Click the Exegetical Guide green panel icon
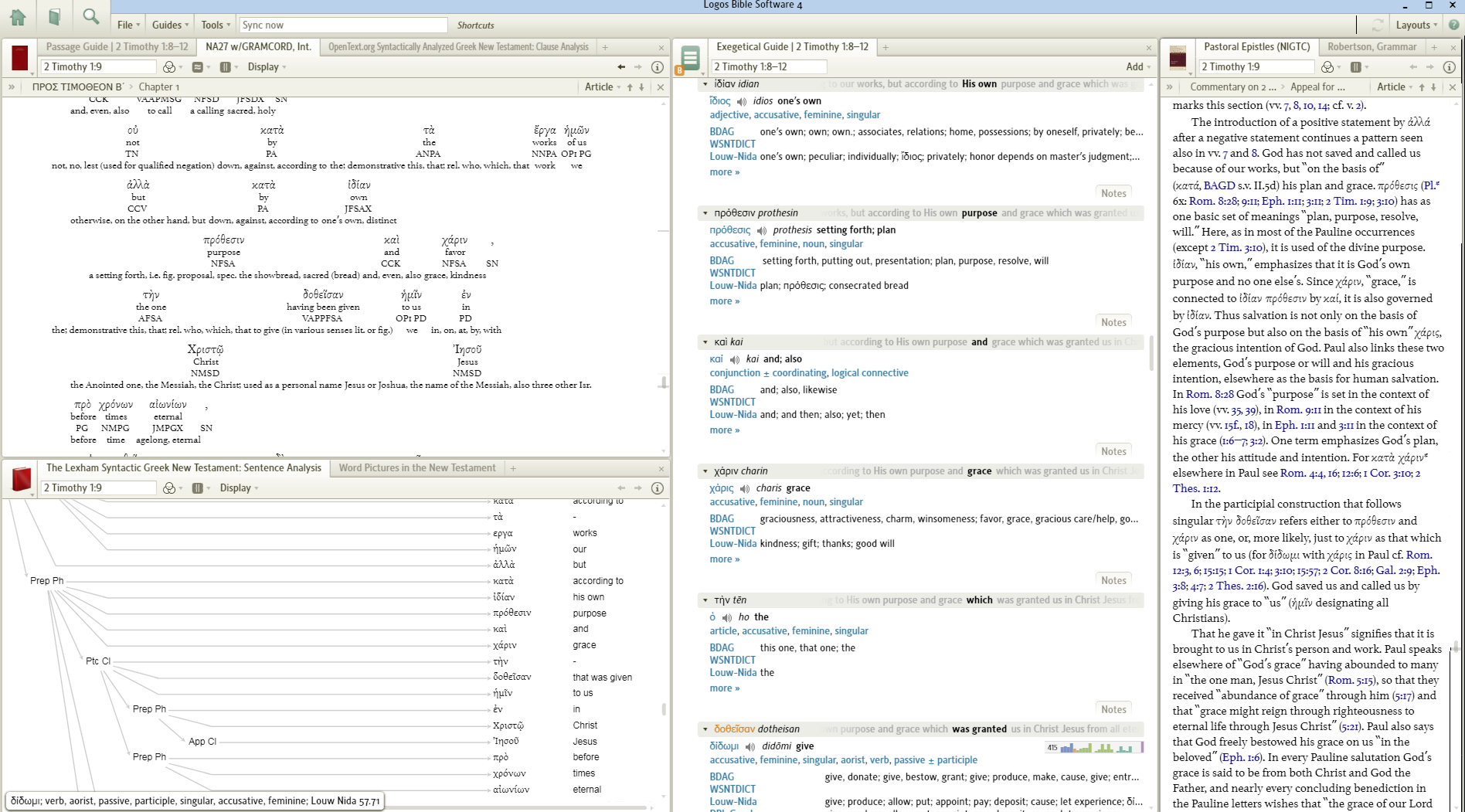The width and height of the screenshot is (1465, 812). [689, 59]
